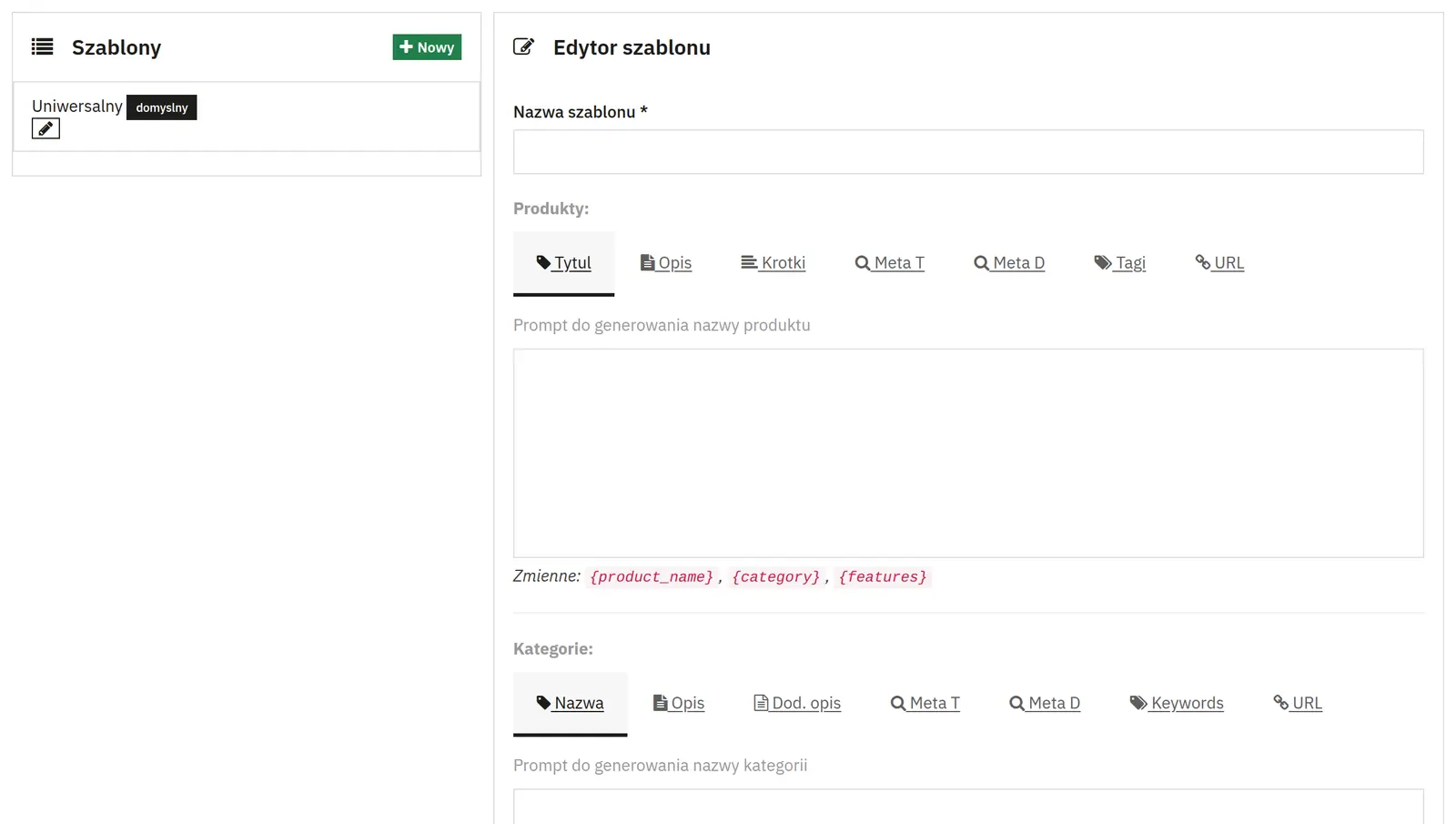Open the Keywords tab

(1177, 704)
